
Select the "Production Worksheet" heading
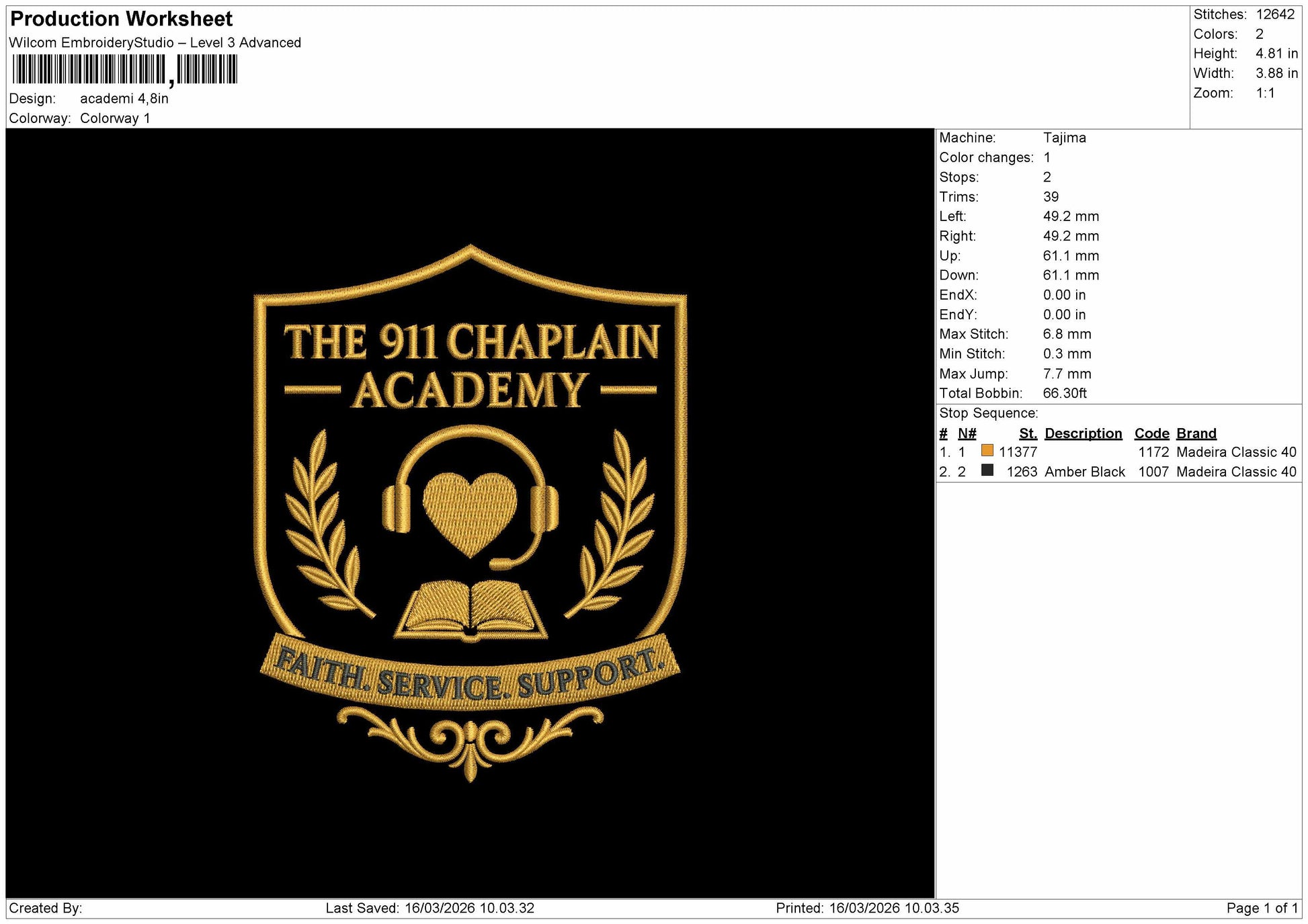coord(122,19)
